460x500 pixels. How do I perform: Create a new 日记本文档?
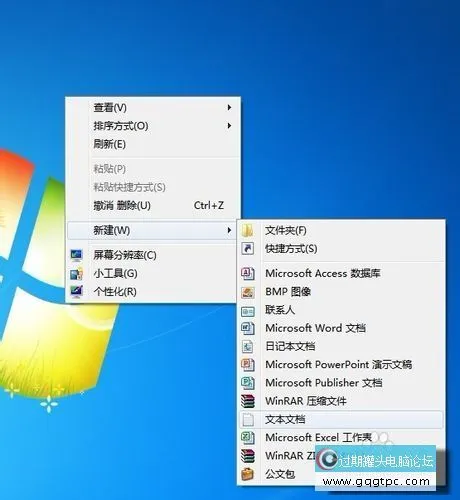tap(341, 346)
